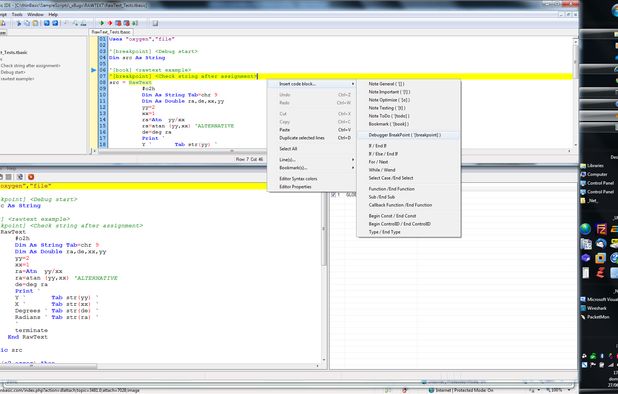
Task: Click the red stop icon in debugger toolbar
Action: [31, 177]
